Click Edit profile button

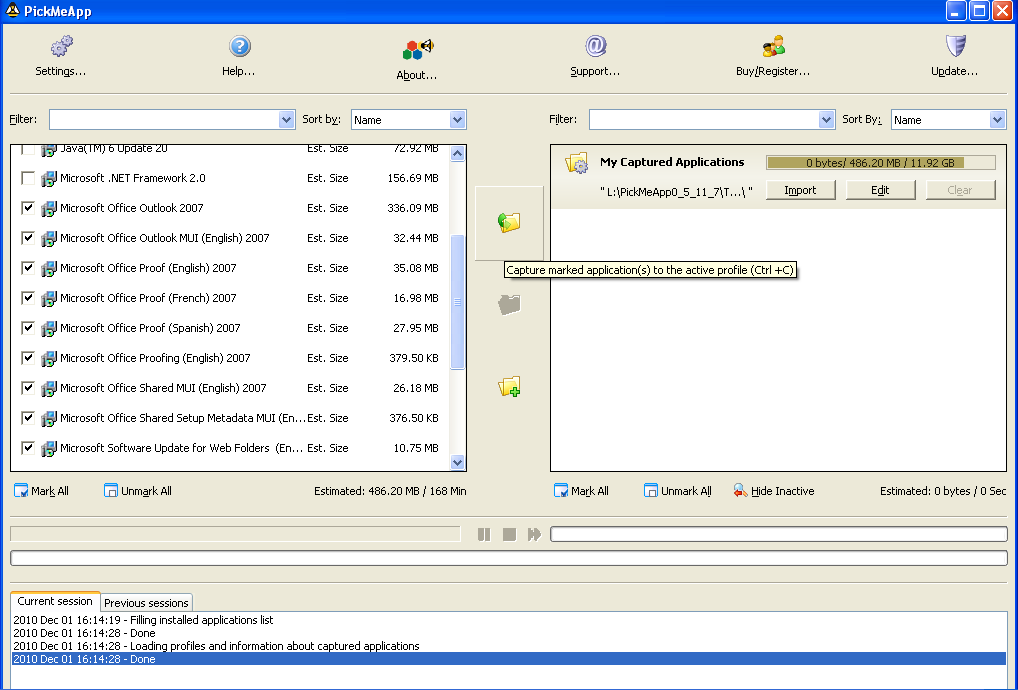pos(880,190)
